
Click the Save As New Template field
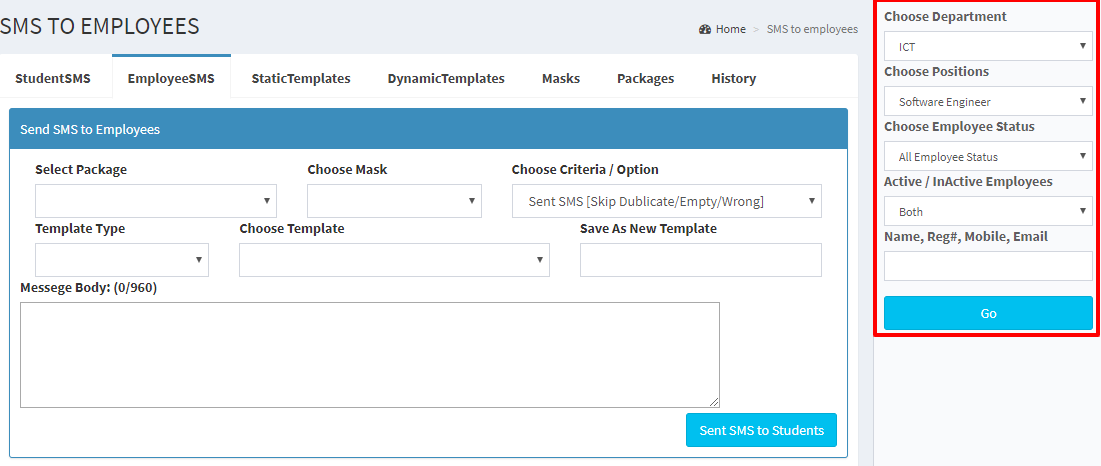coord(700,260)
